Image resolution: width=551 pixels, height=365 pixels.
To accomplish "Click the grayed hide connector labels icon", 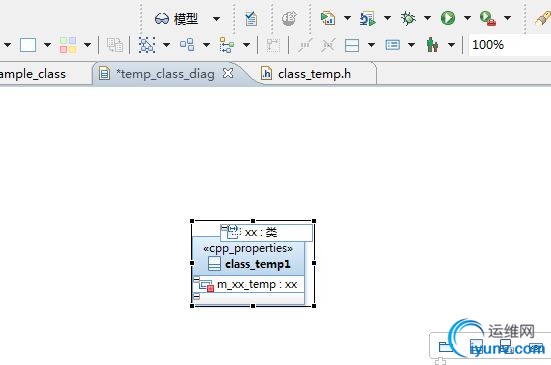I will pyautogui.click(x=328, y=45).
